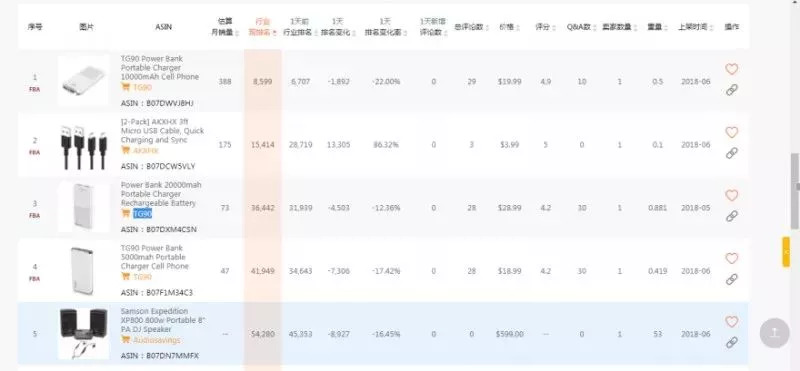The height and width of the screenshot is (371, 800).
Task: Click weekly rank value 54,280
Action: tap(262, 334)
